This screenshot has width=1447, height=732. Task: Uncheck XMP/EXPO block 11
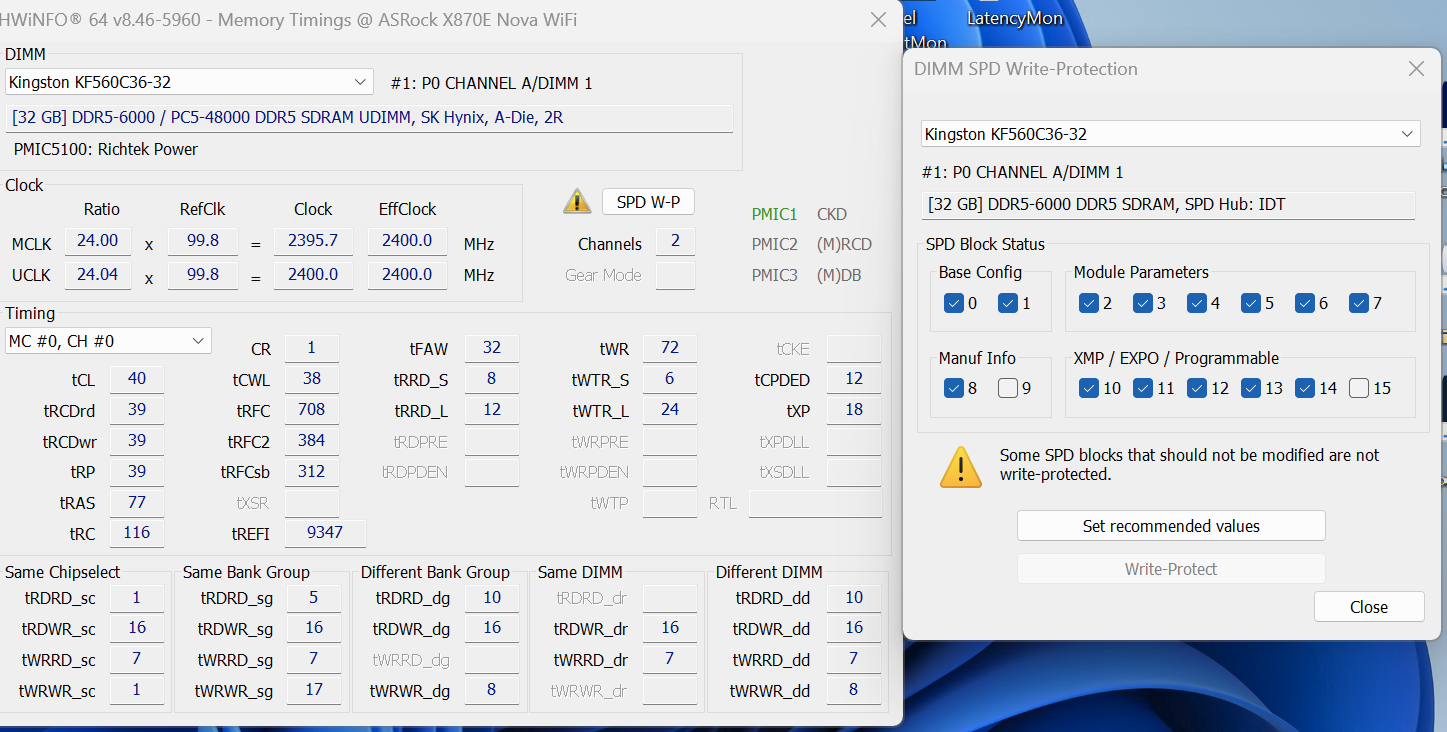click(x=1142, y=388)
